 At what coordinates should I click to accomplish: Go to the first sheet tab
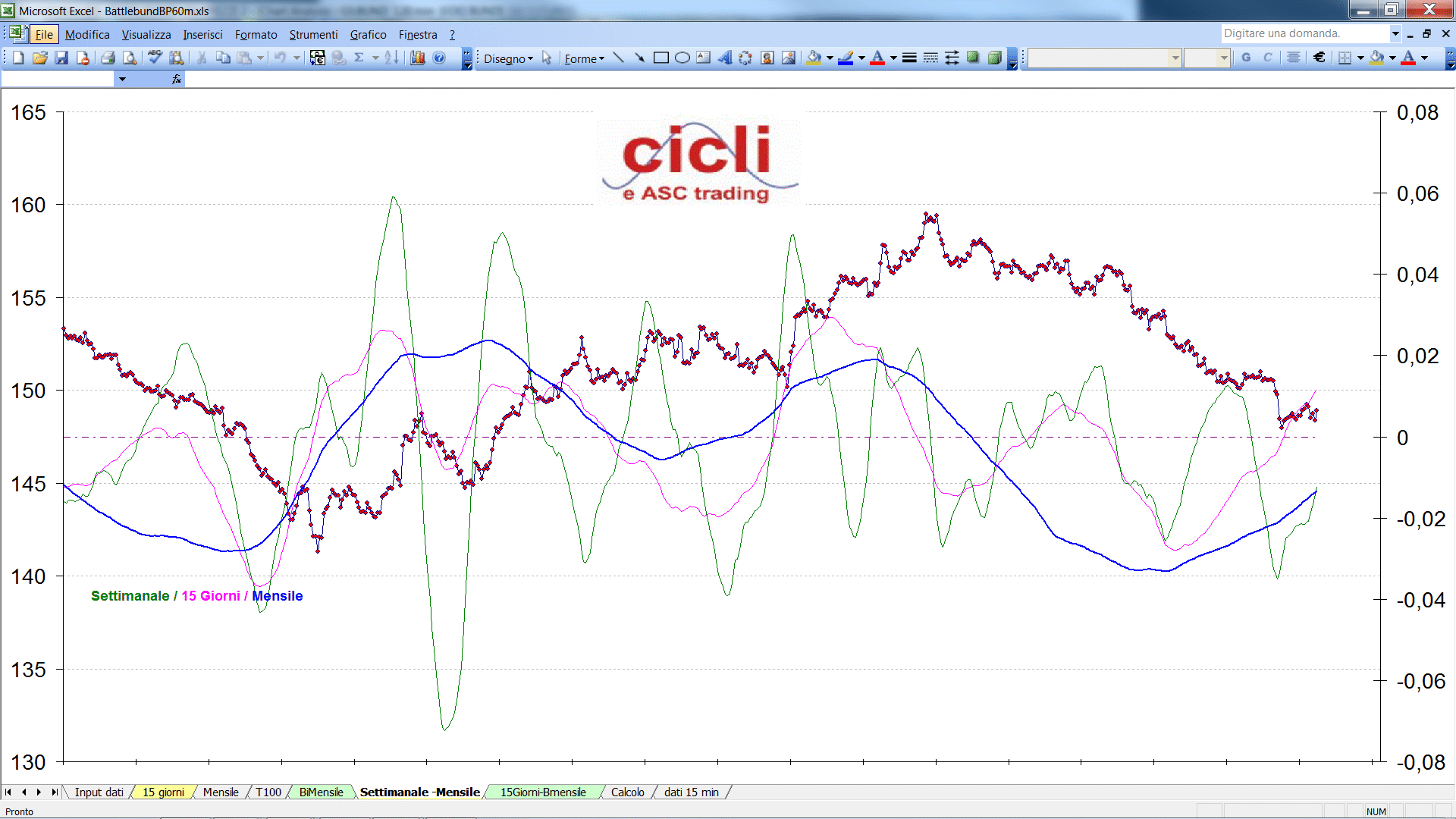8,792
